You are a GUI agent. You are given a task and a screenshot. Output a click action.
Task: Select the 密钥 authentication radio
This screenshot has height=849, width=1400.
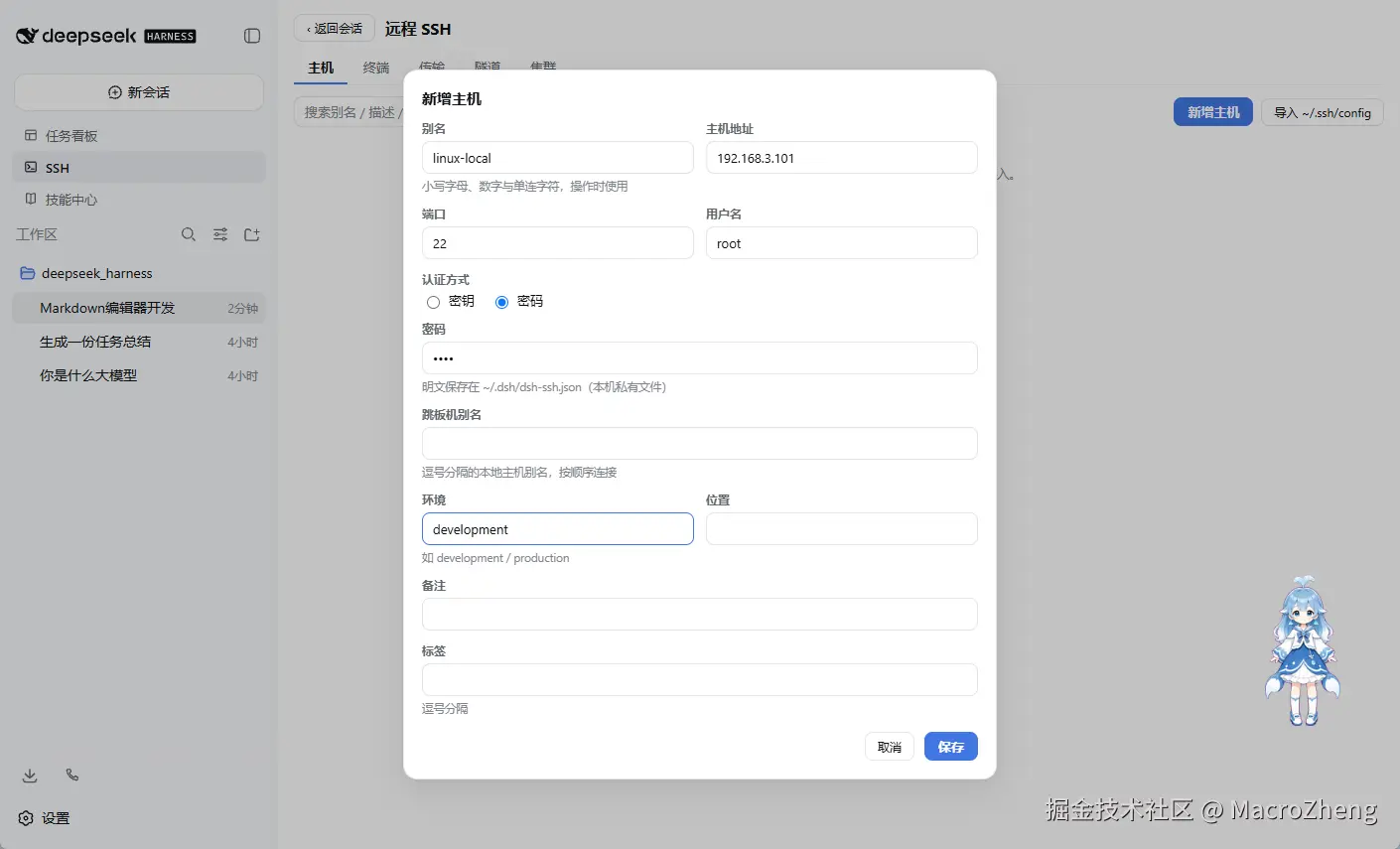(x=433, y=302)
